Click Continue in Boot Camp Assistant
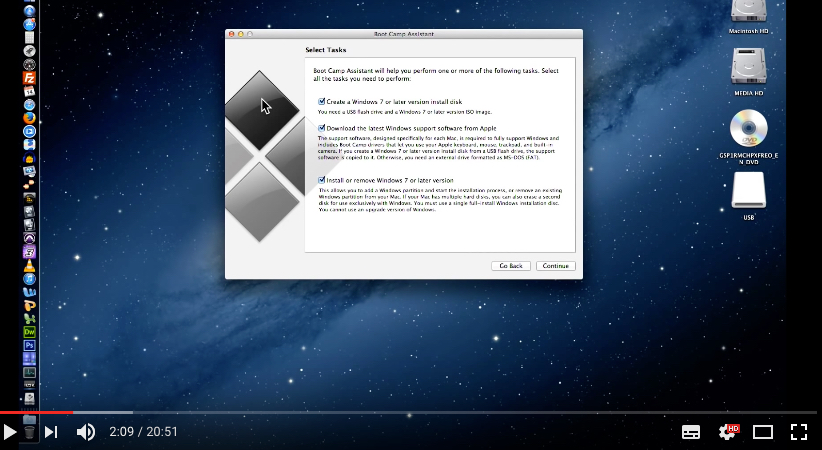 556,266
